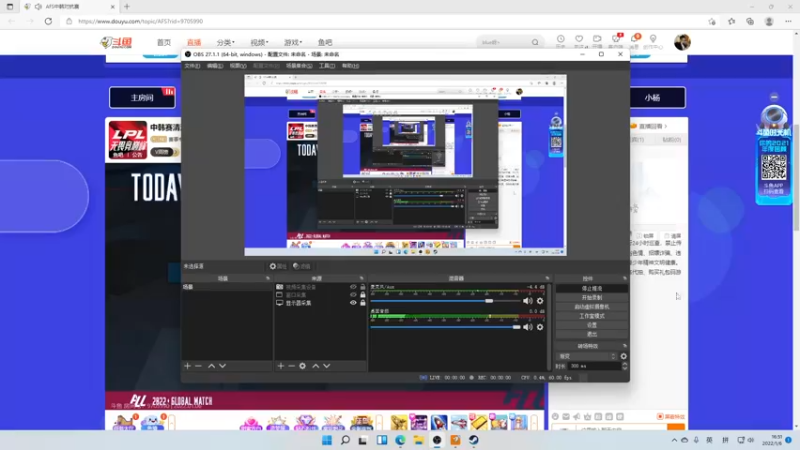The height and width of the screenshot is (450, 800).
Task: Click Start Recording button in Controls
Action: coord(592,297)
